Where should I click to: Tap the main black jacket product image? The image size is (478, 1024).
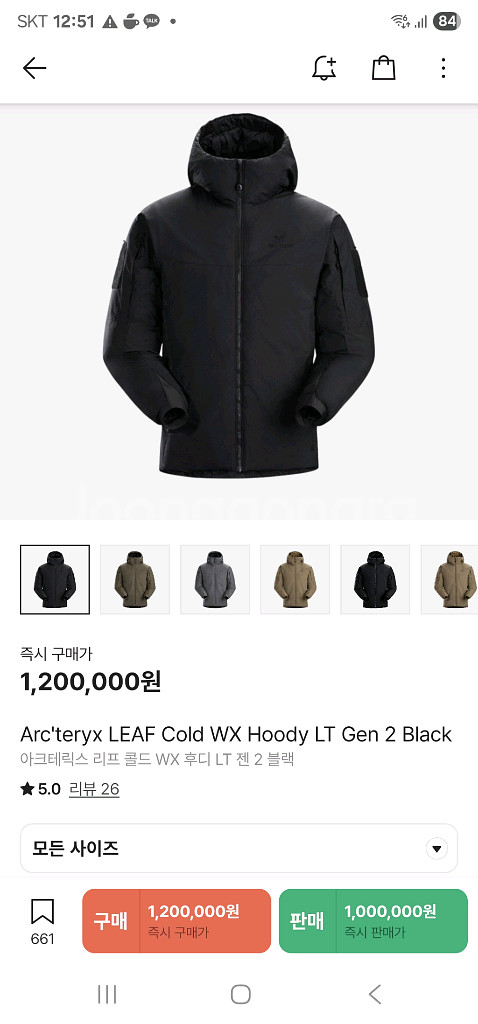pos(239,295)
